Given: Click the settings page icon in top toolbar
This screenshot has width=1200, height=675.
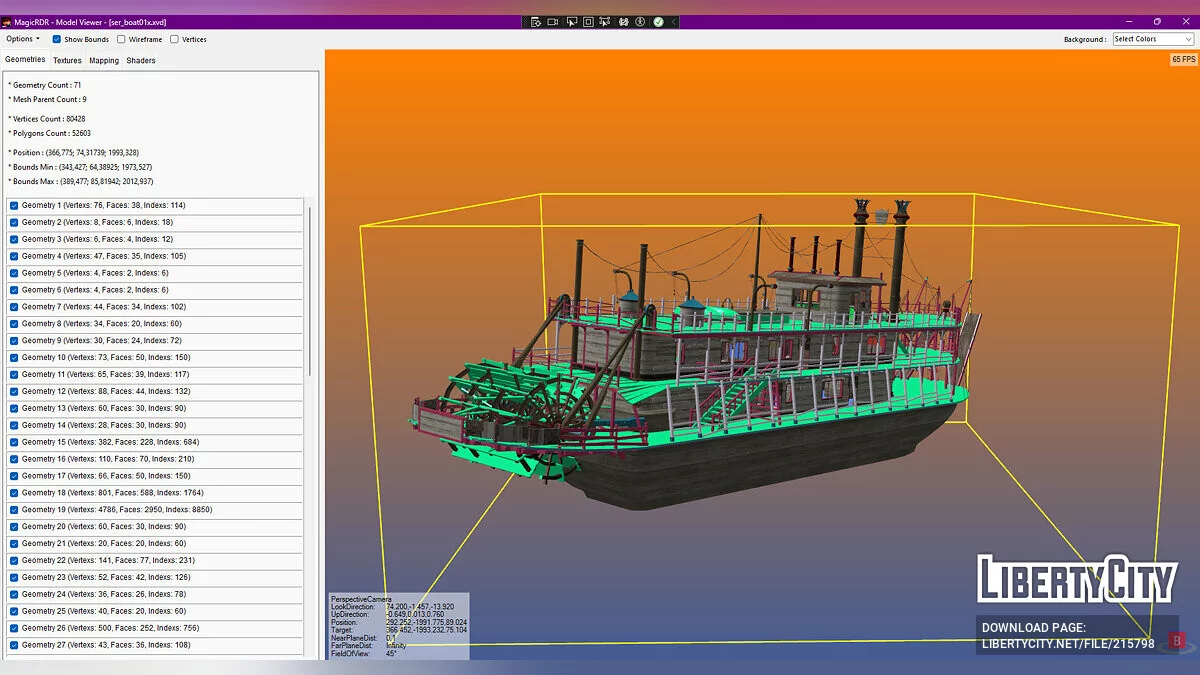Looking at the screenshot, I should [536, 21].
